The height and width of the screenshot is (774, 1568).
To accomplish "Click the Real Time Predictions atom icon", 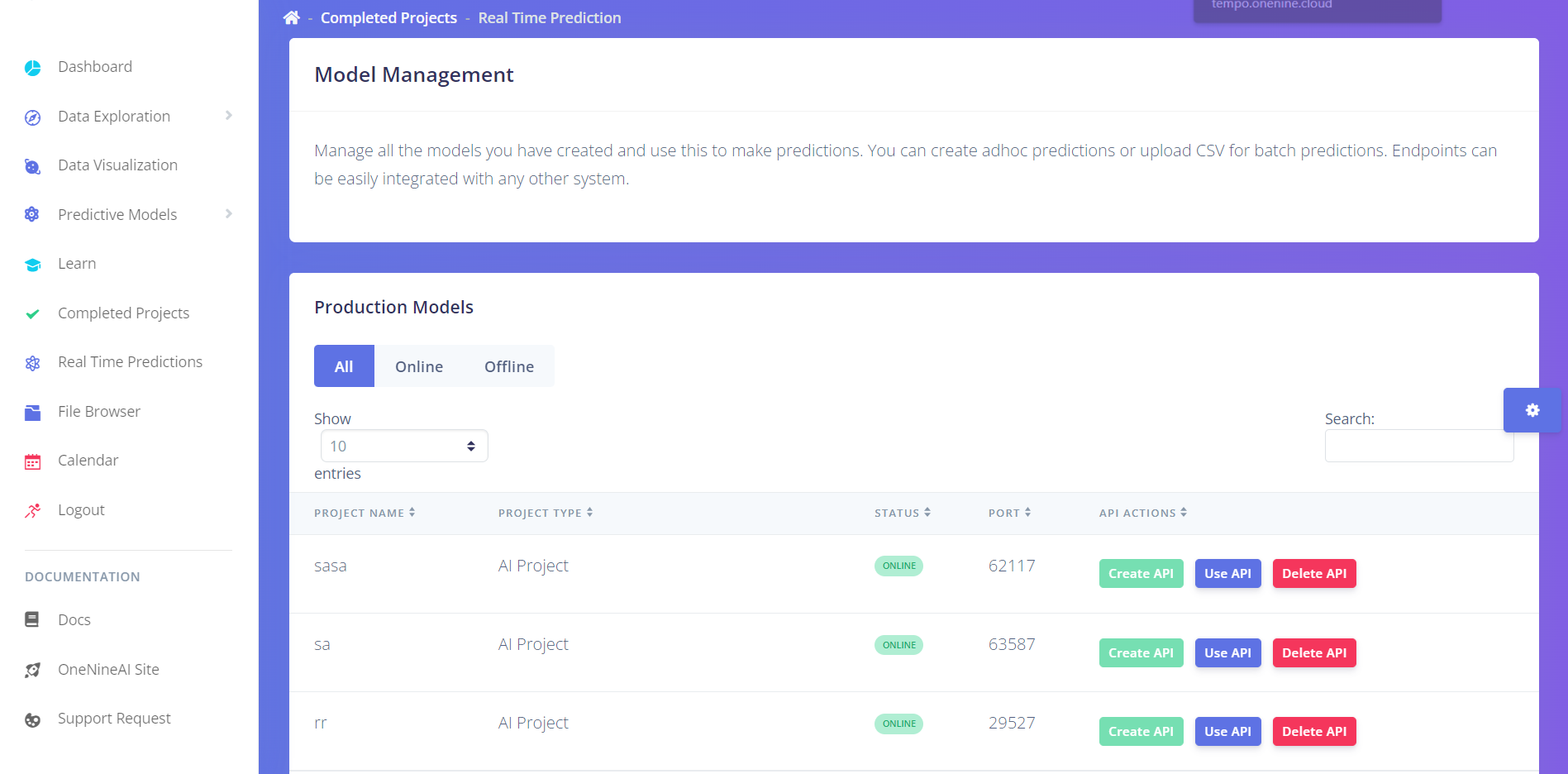I will 32,363.
